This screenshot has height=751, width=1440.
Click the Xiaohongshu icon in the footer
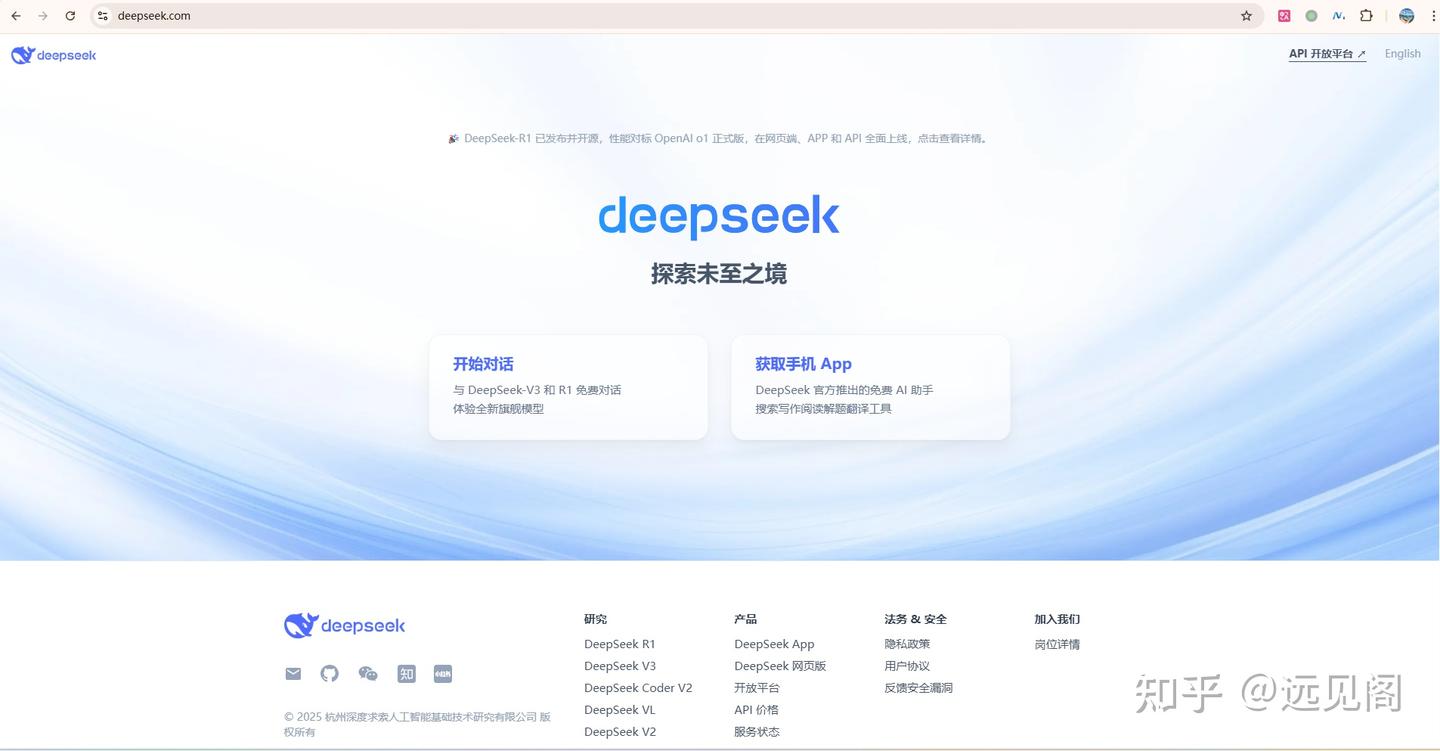click(443, 673)
